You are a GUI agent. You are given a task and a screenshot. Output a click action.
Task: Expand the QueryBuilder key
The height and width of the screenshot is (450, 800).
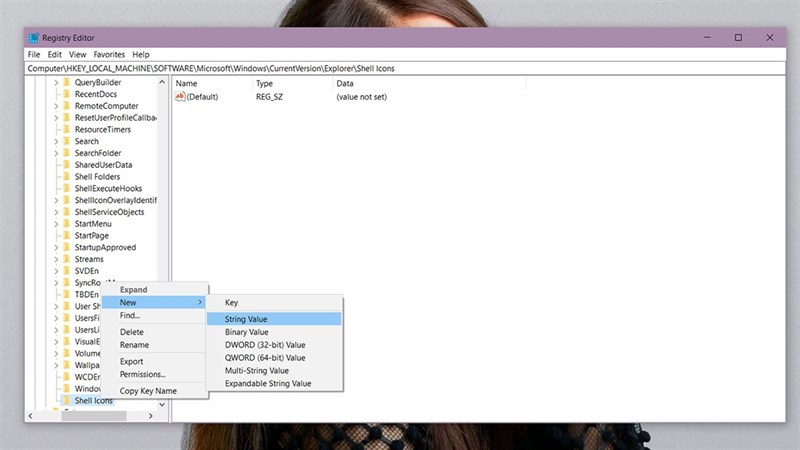tap(56, 83)
